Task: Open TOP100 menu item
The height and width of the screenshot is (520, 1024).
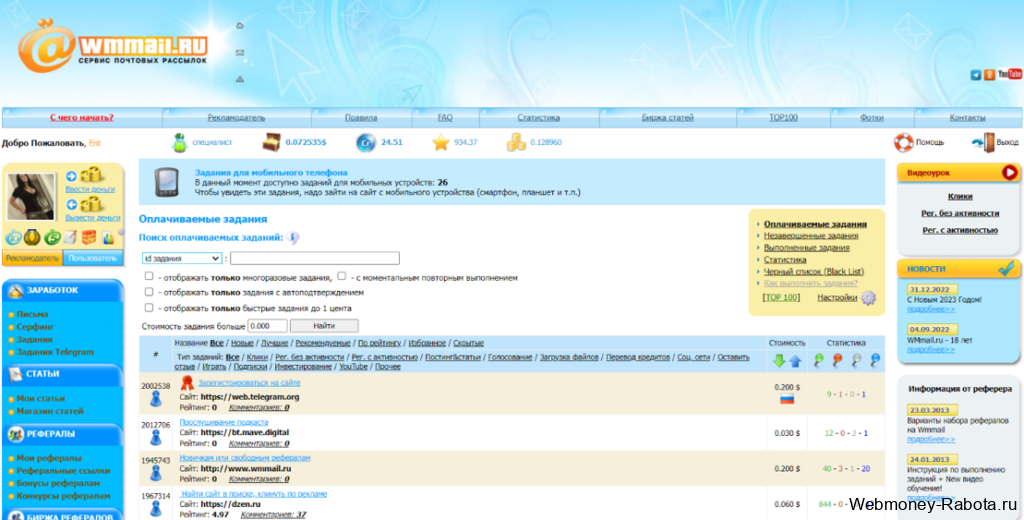Action: 783,118
